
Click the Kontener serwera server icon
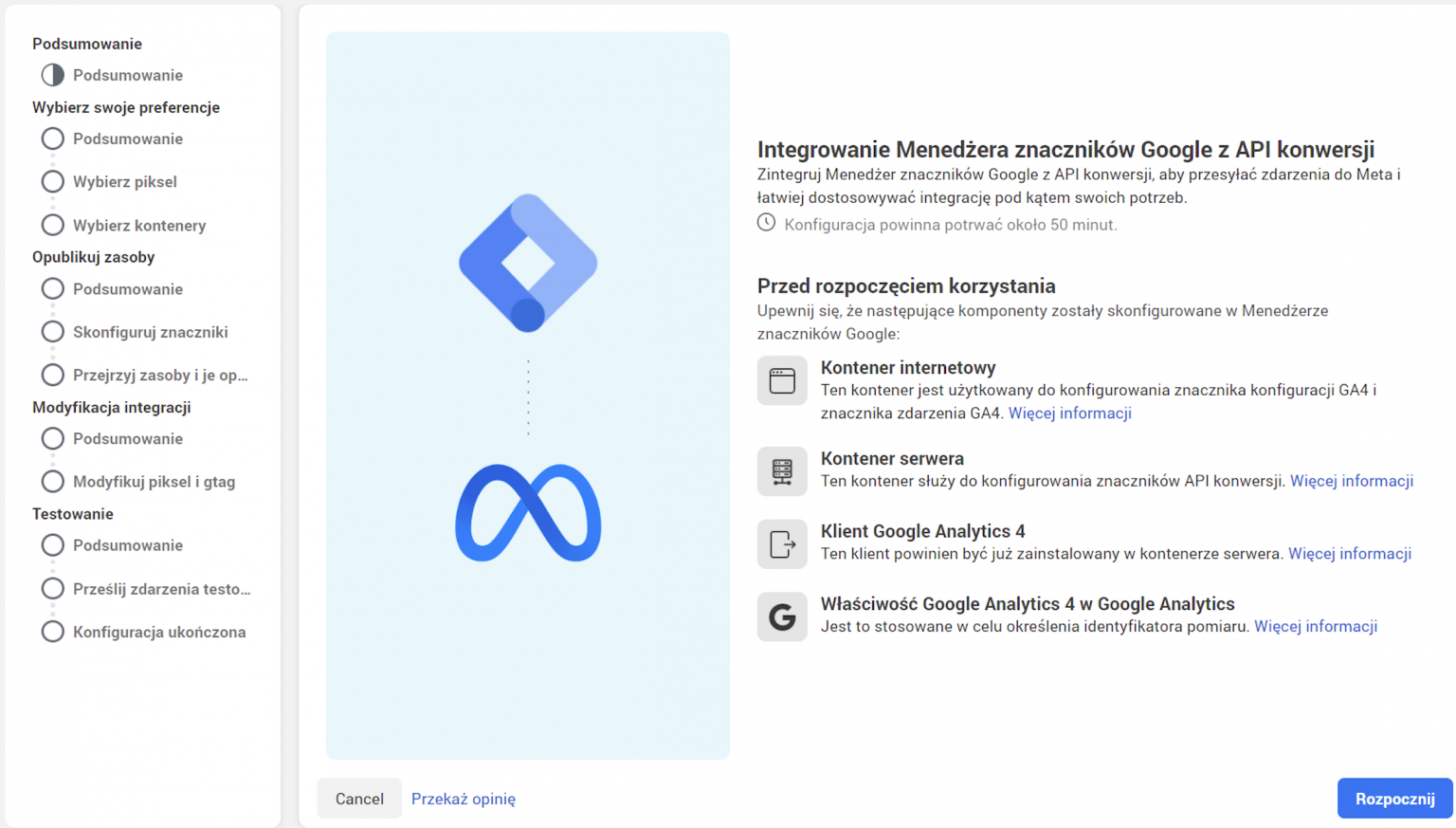(782, 471)
